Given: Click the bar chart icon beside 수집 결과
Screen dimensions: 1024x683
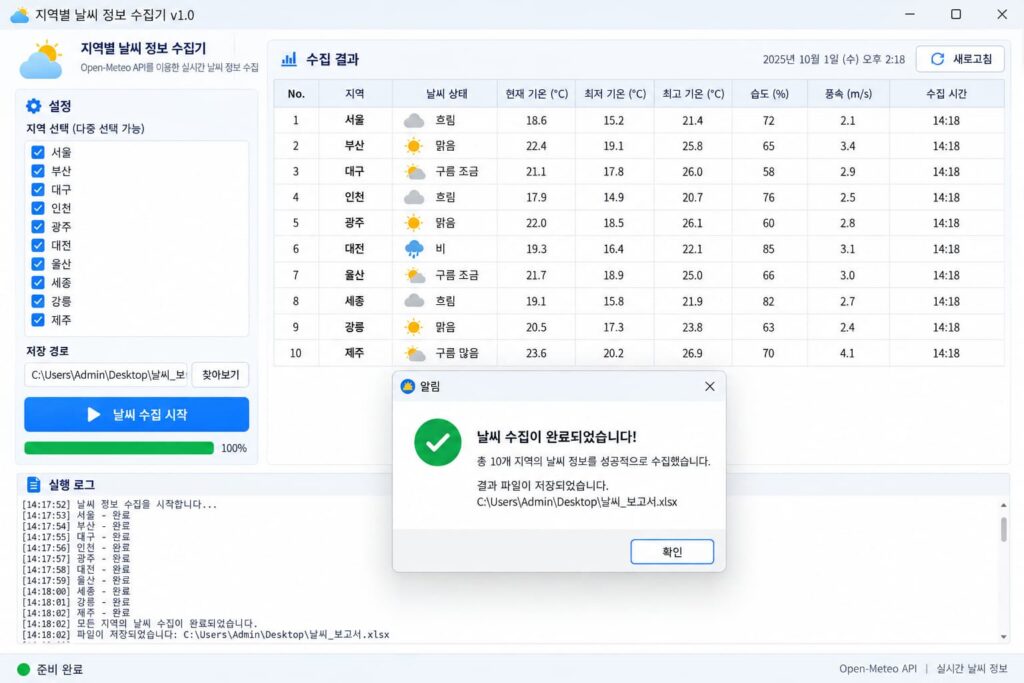Looking at the screenshot, I should (x=289, y=59).
